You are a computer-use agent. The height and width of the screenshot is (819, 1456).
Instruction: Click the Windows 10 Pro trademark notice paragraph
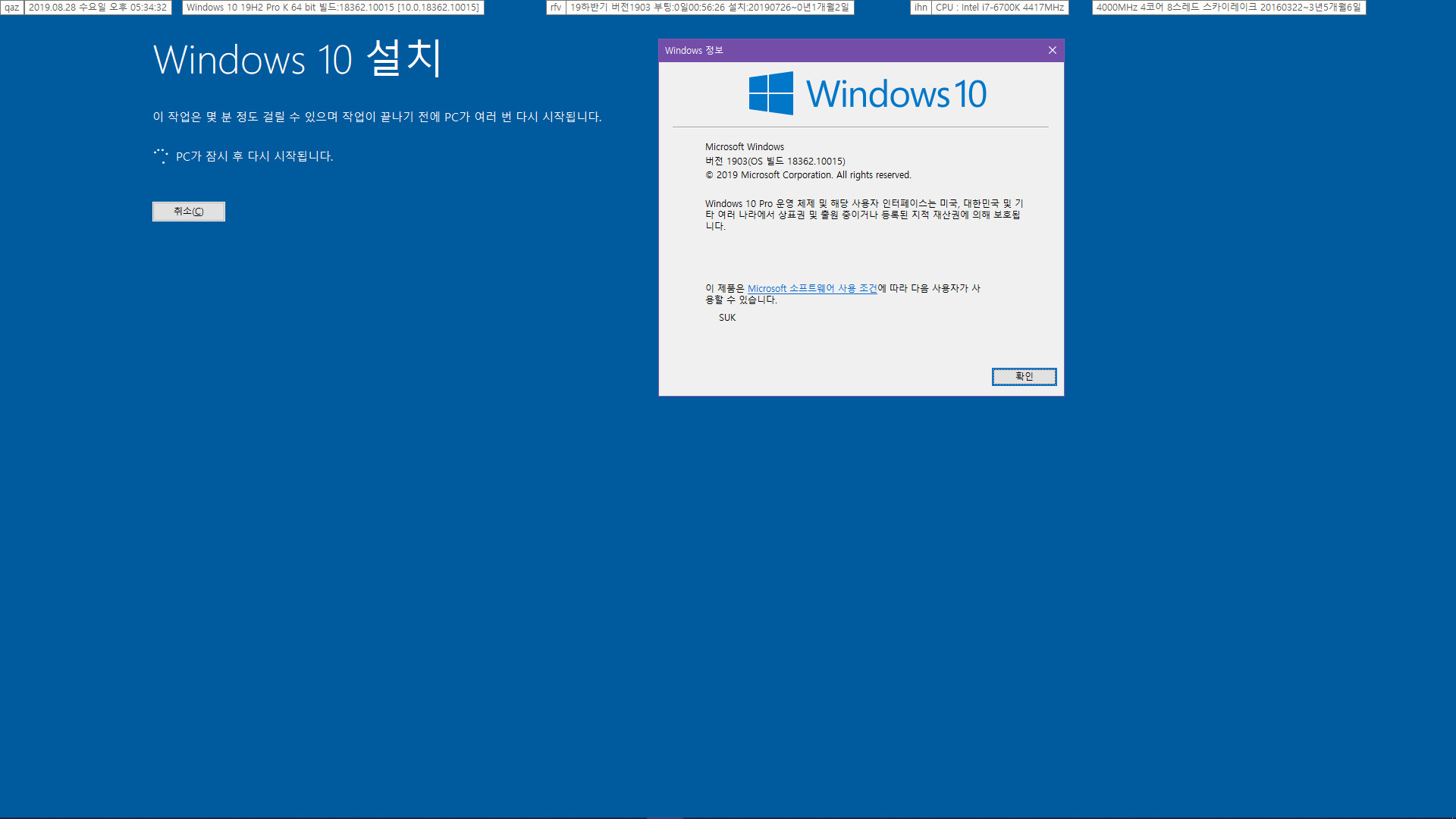coord(864,215)
